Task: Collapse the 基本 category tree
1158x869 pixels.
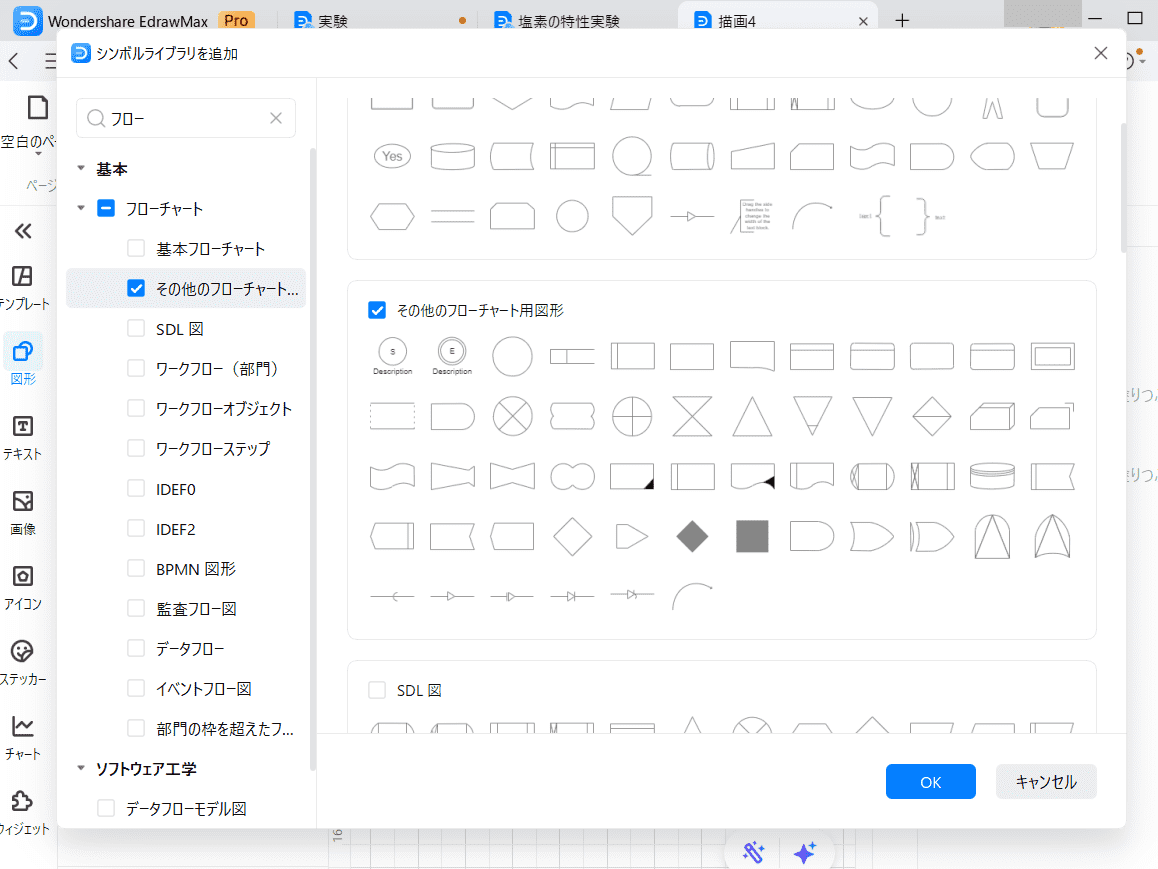Action: 81,169
